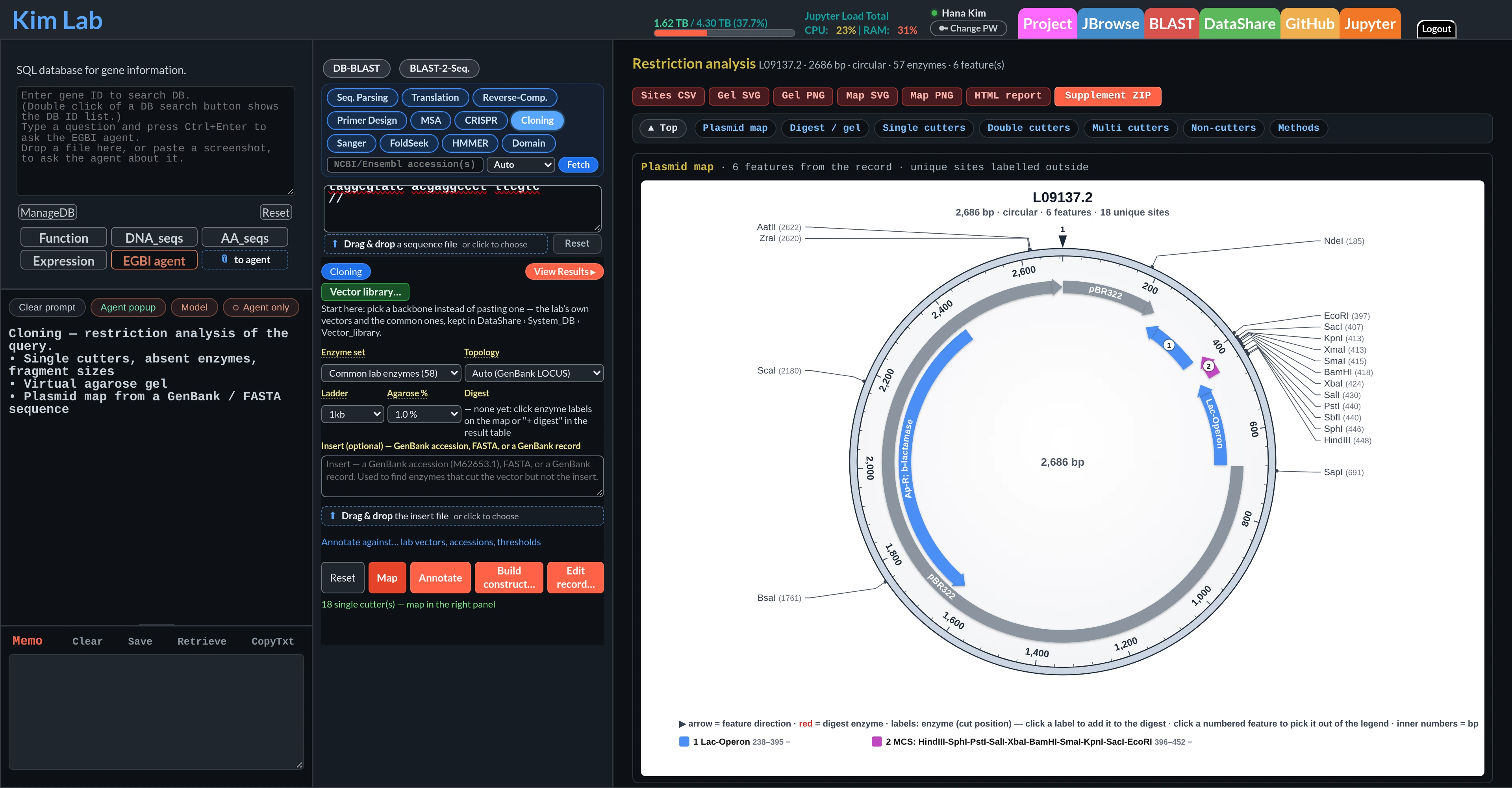Screen dimensions: 1512x788
Task: Go to Double cutters section
Action: coord(1028,128)
